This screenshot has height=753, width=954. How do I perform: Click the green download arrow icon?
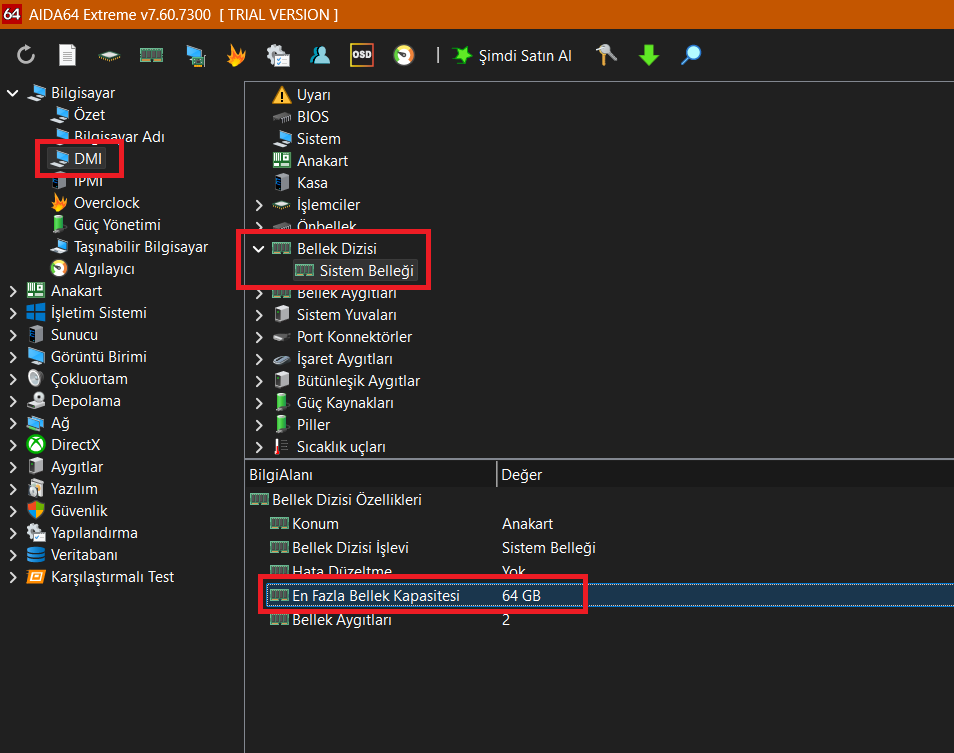pos(649,55)
